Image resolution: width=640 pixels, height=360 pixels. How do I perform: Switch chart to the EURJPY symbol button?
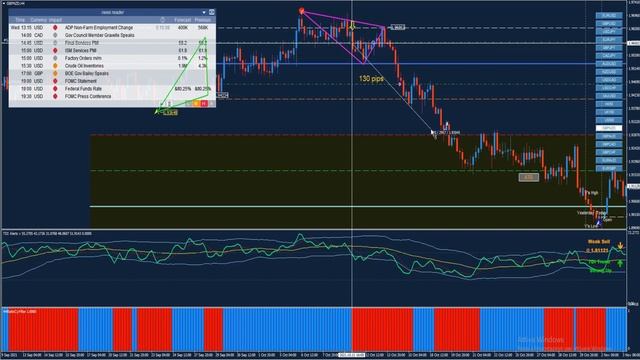pyautogui.click(x=609, y=40)
